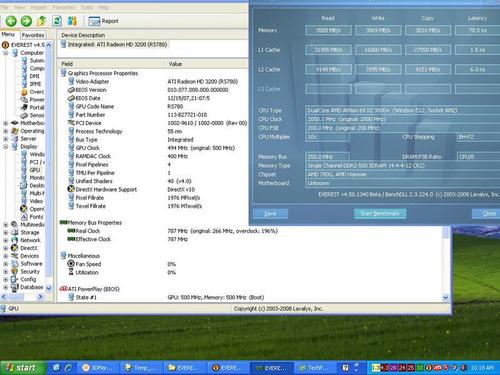
Task: Expand the Software tree node
Action: tap(6, 264)
